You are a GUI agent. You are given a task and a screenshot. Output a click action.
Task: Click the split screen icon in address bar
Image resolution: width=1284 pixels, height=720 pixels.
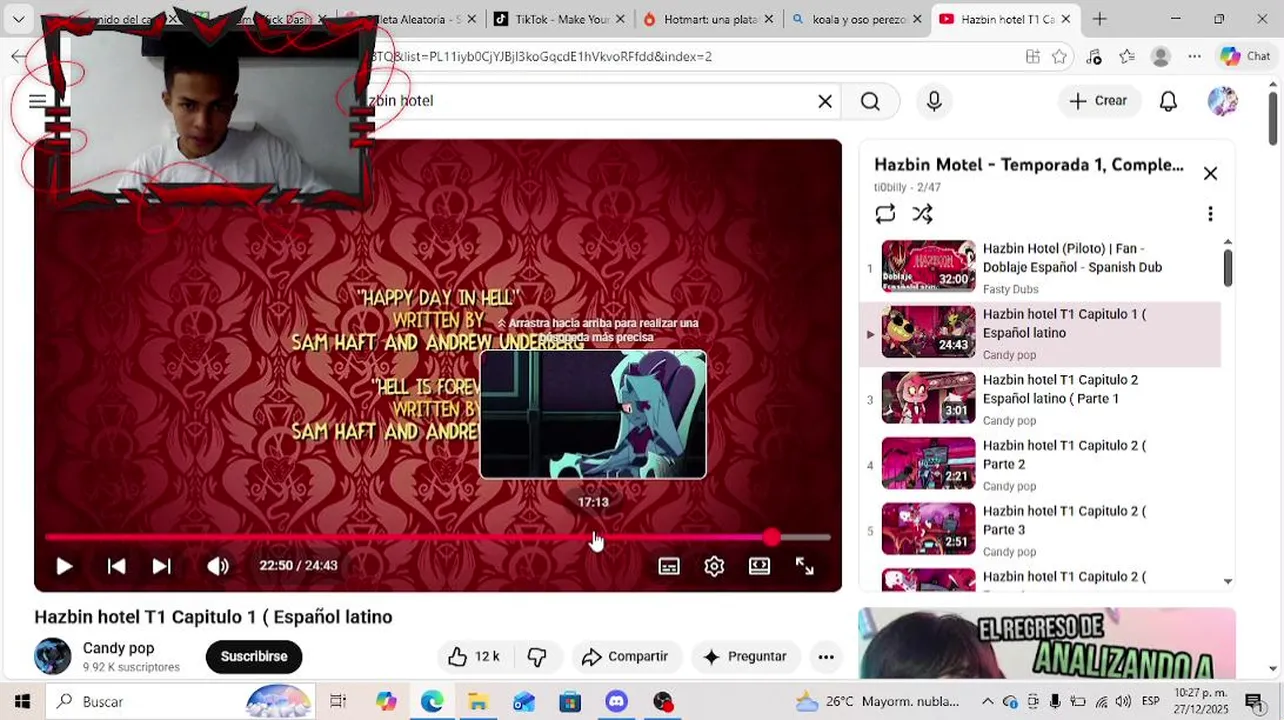[x=1033, y=57]
